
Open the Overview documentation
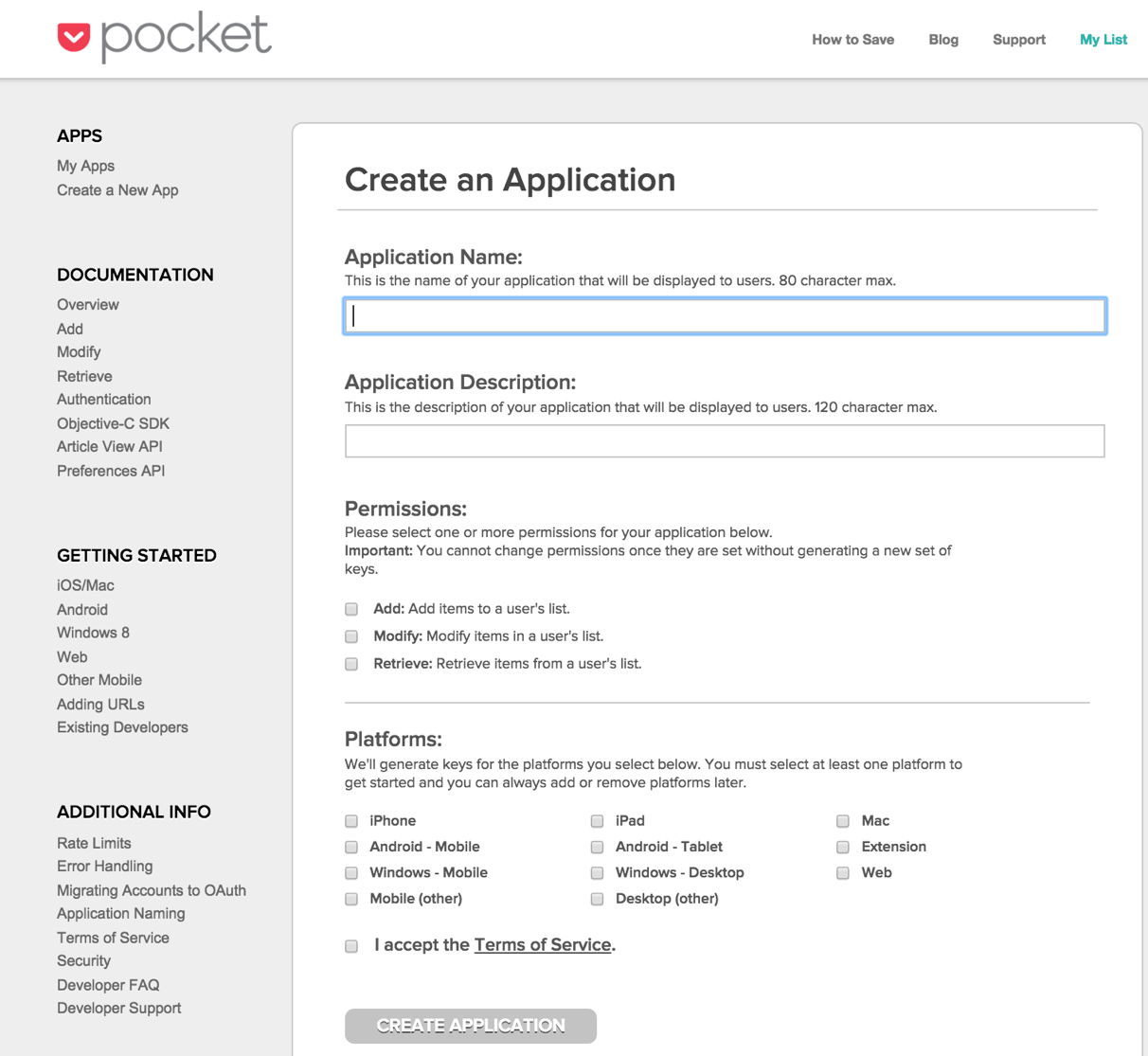pyautogui.click(x=88, y=305)
